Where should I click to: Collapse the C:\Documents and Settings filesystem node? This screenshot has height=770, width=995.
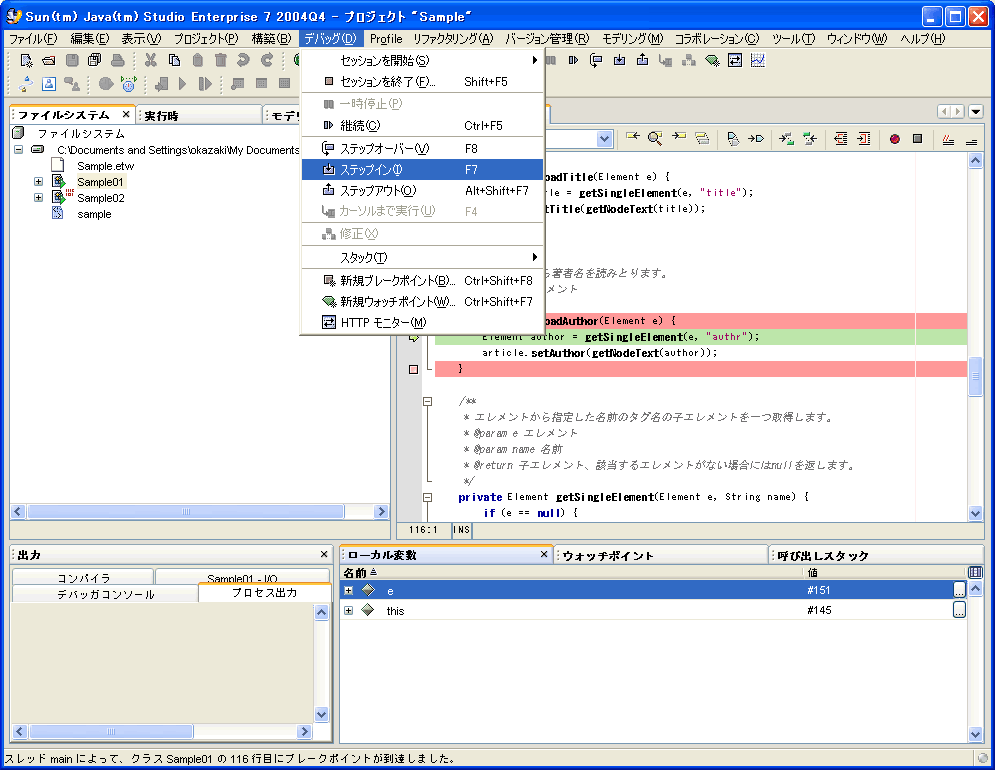coord(18,150)
